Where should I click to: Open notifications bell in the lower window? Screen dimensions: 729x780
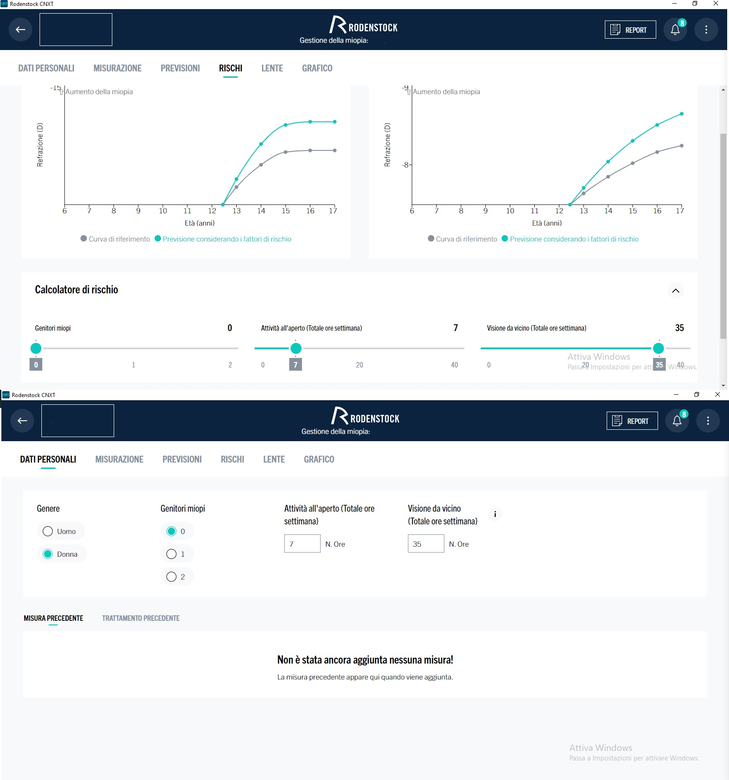pos(677,420)
